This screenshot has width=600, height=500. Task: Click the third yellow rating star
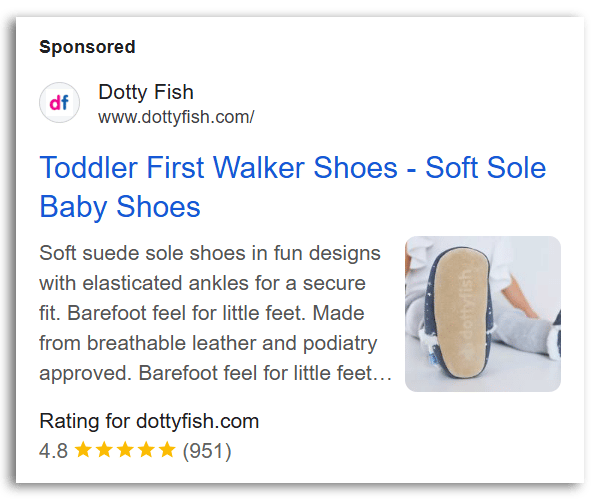(x=125, y=450)
